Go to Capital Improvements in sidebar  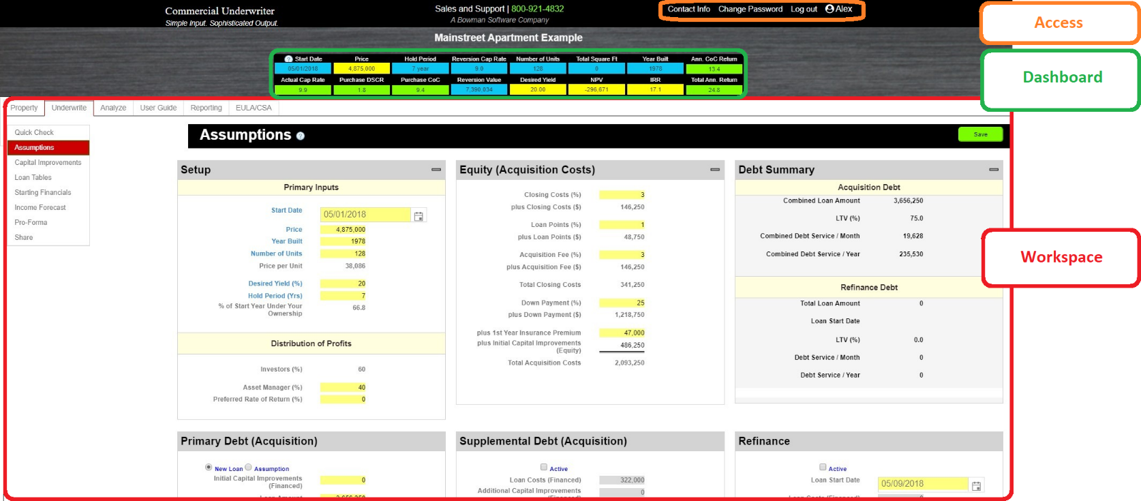pyautogui.click(x=48, y=162)
